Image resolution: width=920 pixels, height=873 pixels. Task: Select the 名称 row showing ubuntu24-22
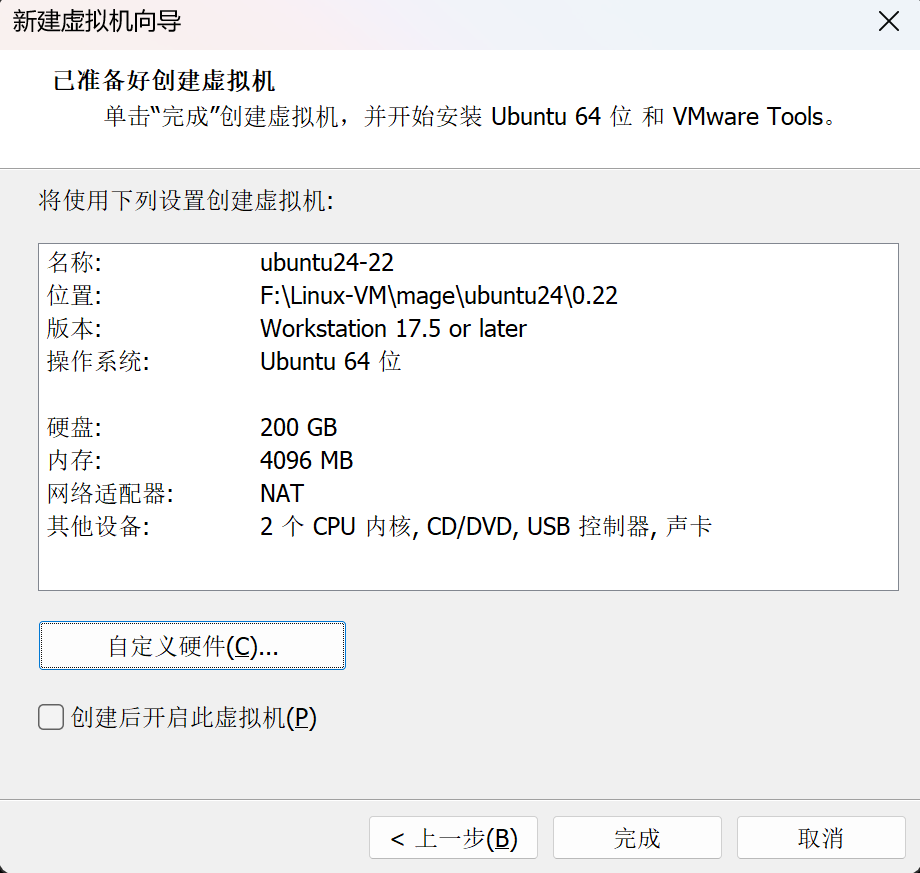[300, 262]
